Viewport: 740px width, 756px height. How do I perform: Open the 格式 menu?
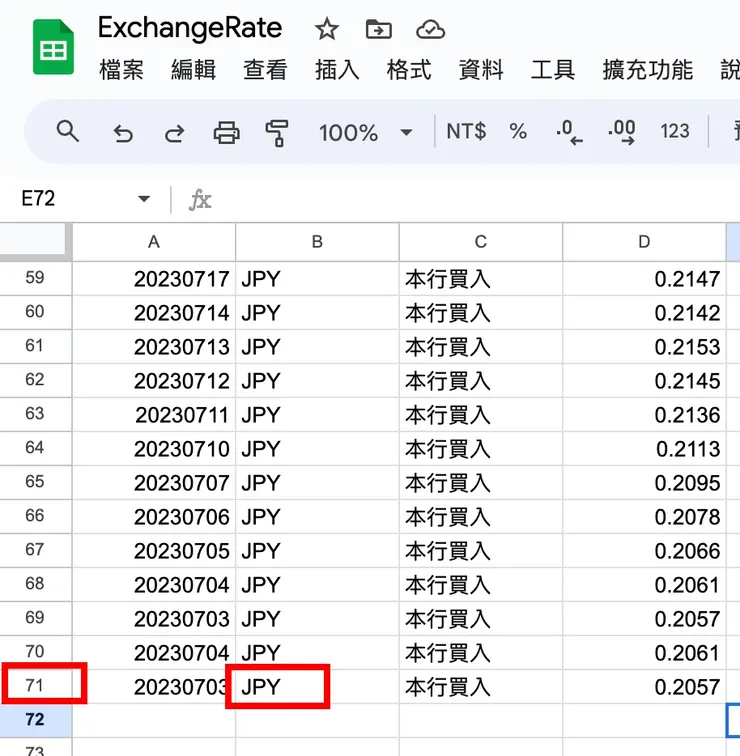(409, 70)
